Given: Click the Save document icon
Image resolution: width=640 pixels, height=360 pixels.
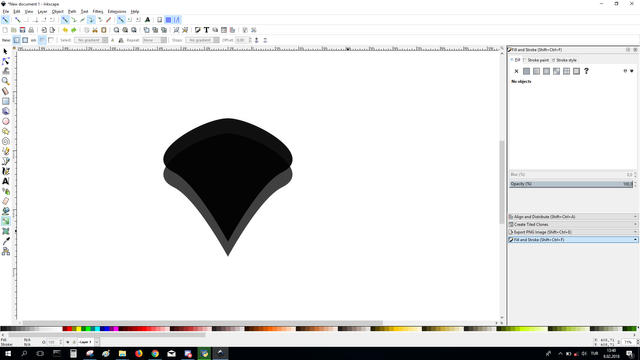Looking at the screenshot, I should coord(22,30).
